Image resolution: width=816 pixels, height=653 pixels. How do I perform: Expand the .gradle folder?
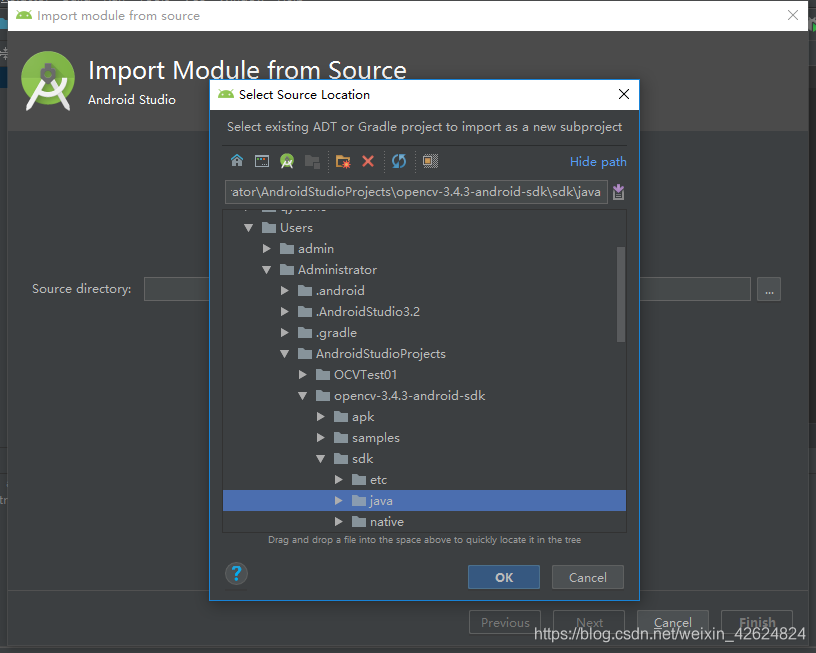[285, 332]
